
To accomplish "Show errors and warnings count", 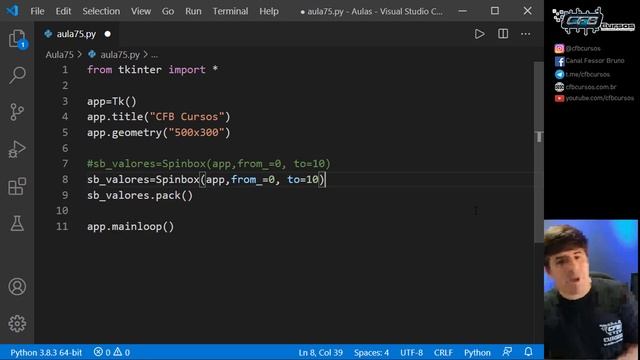I will coord(112,352).
